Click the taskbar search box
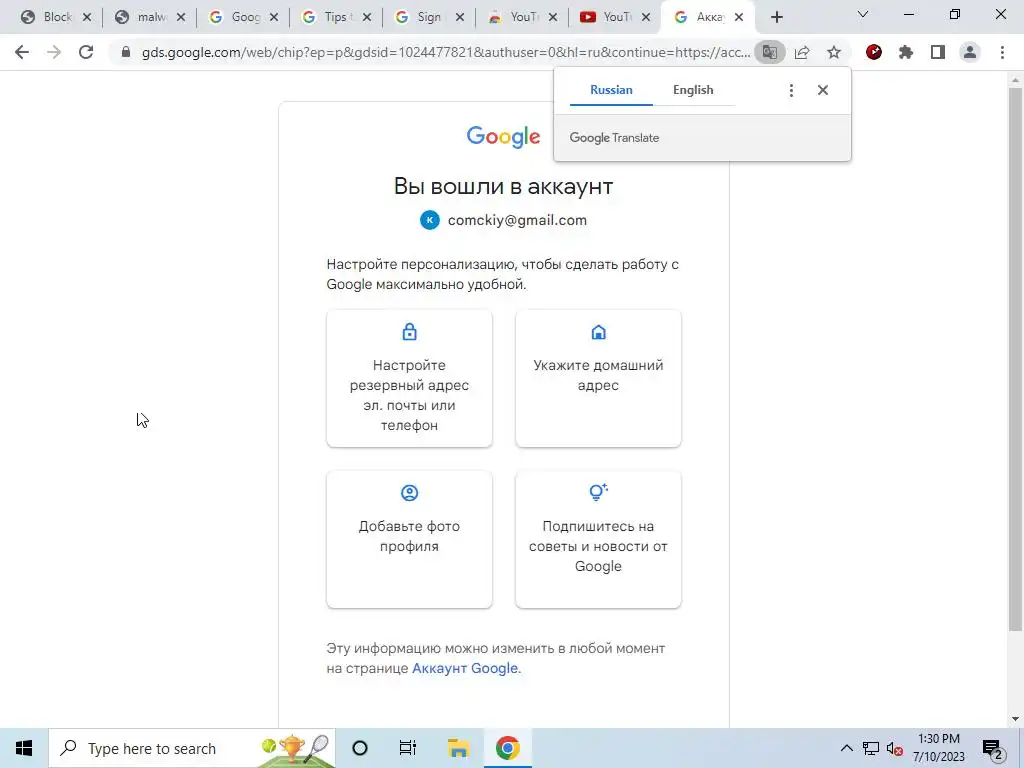 click(x=192, y=748)
